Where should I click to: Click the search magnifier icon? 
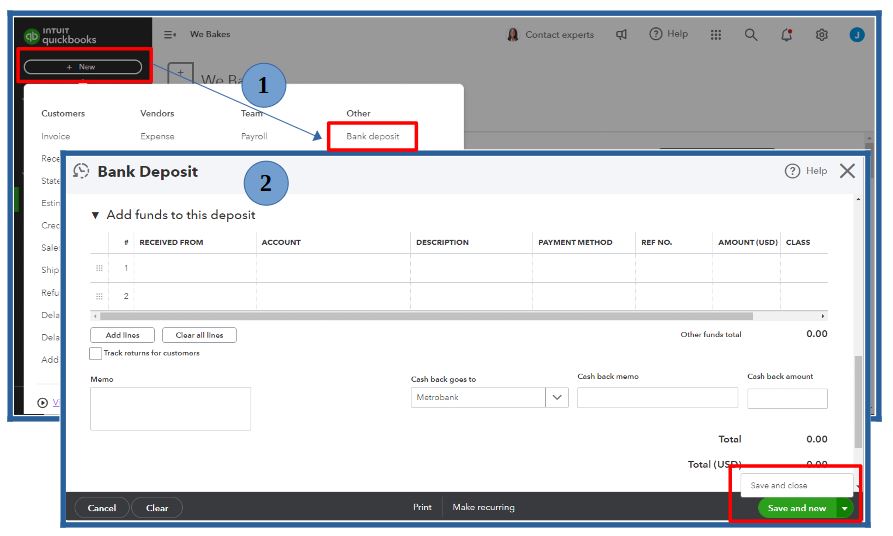751,35
